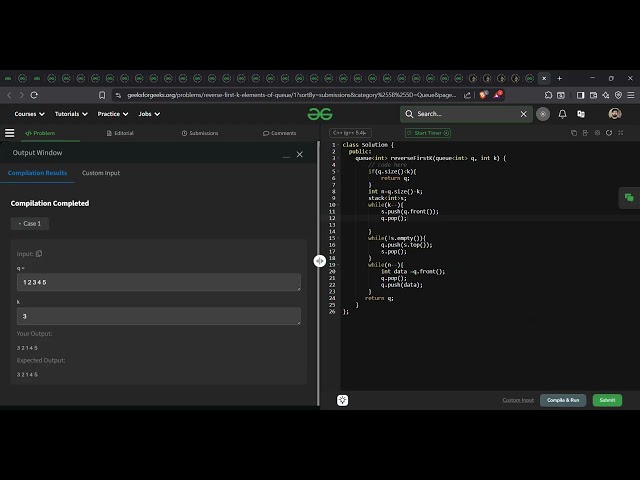Expand the Jobs dropdown menu
The height and width of the screenshot is (480, 640).
(149, 114)
